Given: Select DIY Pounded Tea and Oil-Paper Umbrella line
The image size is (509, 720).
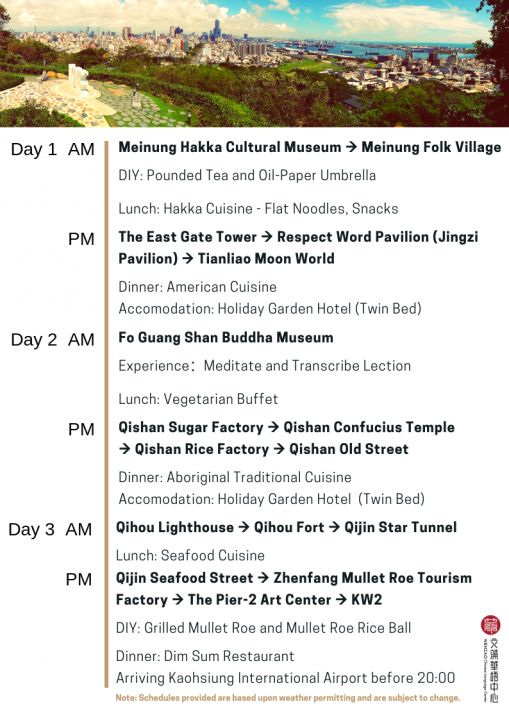Looking at the screenshot, I should [x=247, y=175].
